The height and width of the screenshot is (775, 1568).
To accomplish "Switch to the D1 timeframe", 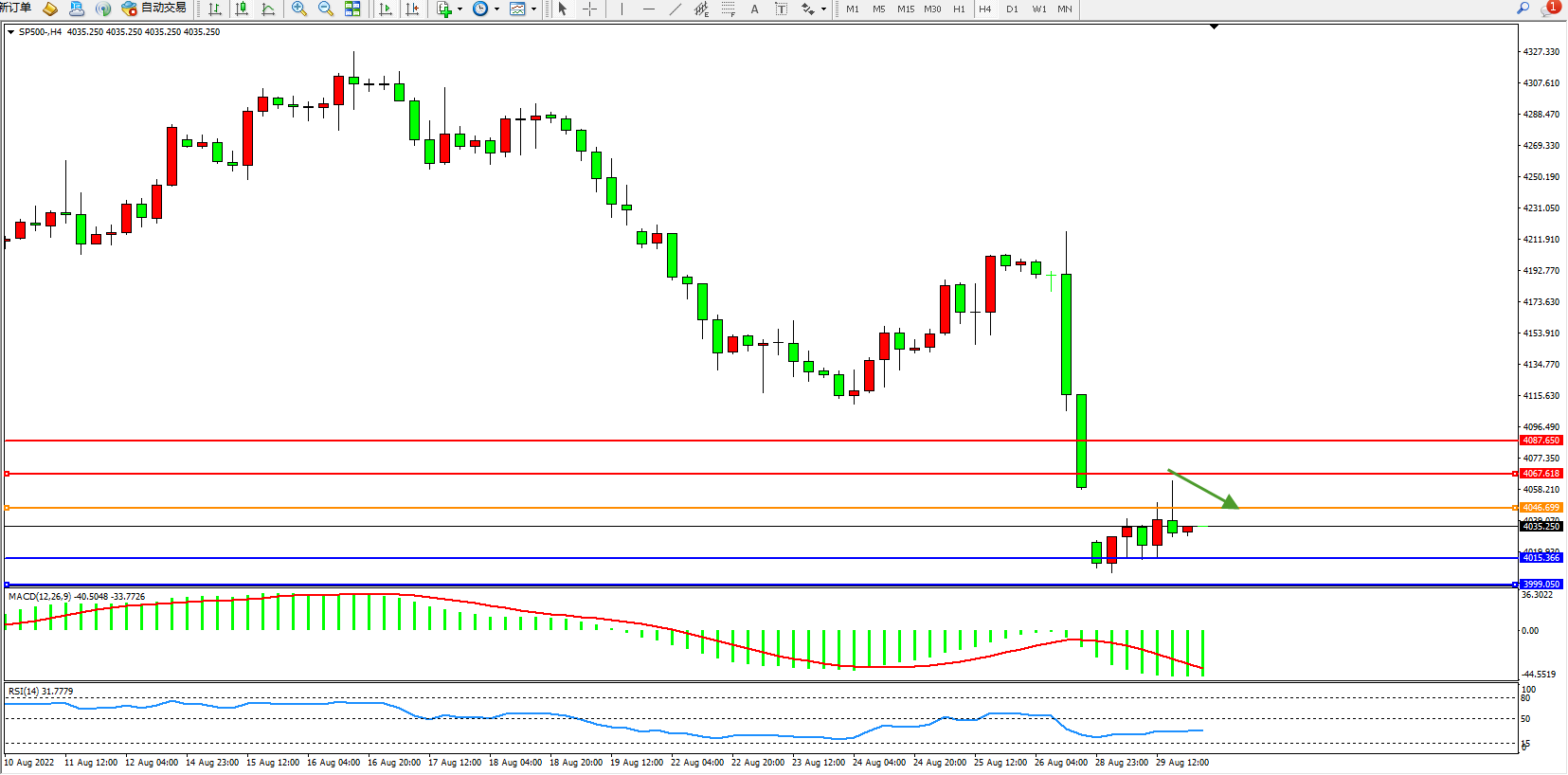I will pos(1012,9).
